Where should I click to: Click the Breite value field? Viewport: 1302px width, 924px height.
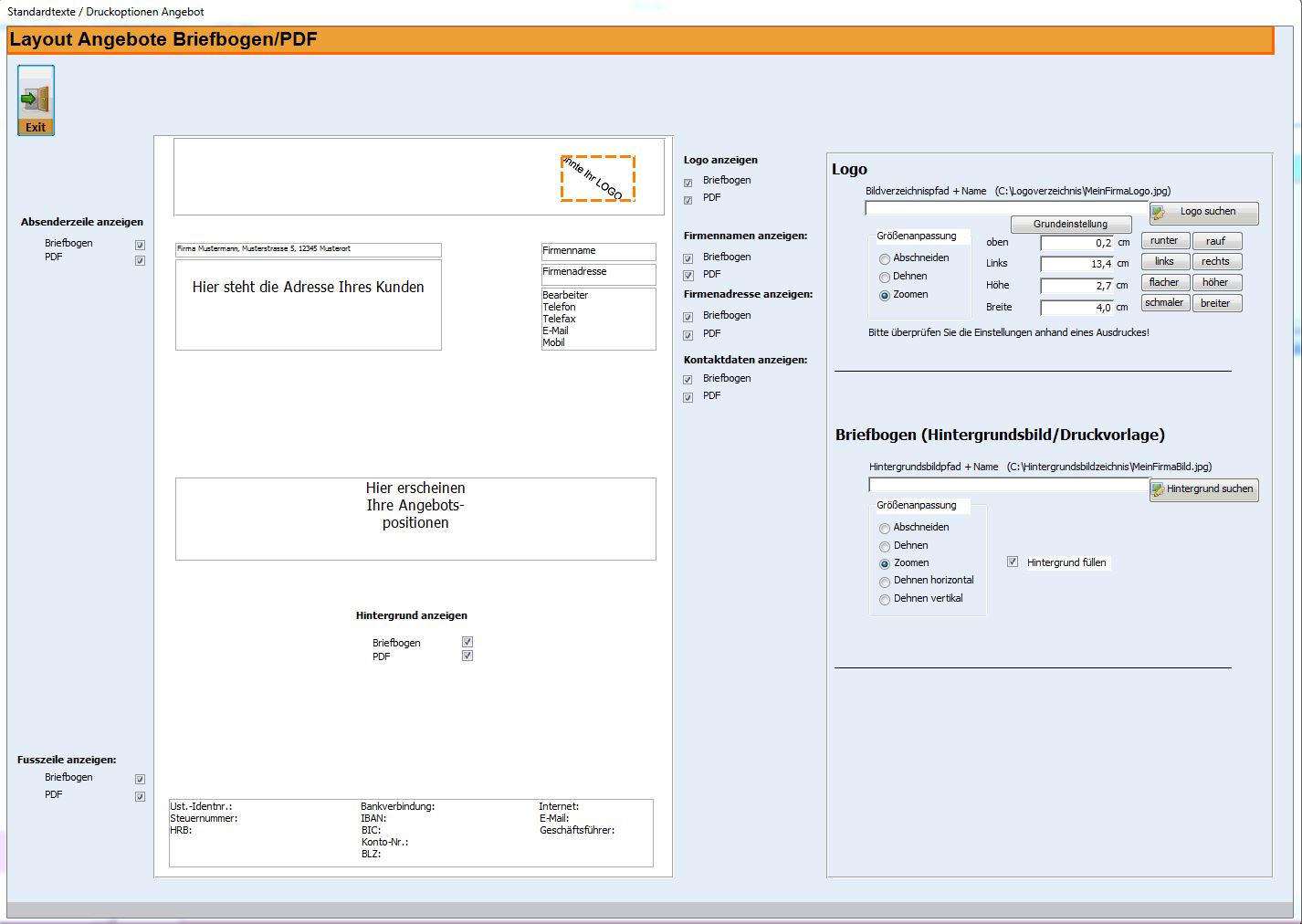(x=1076, y=308)
